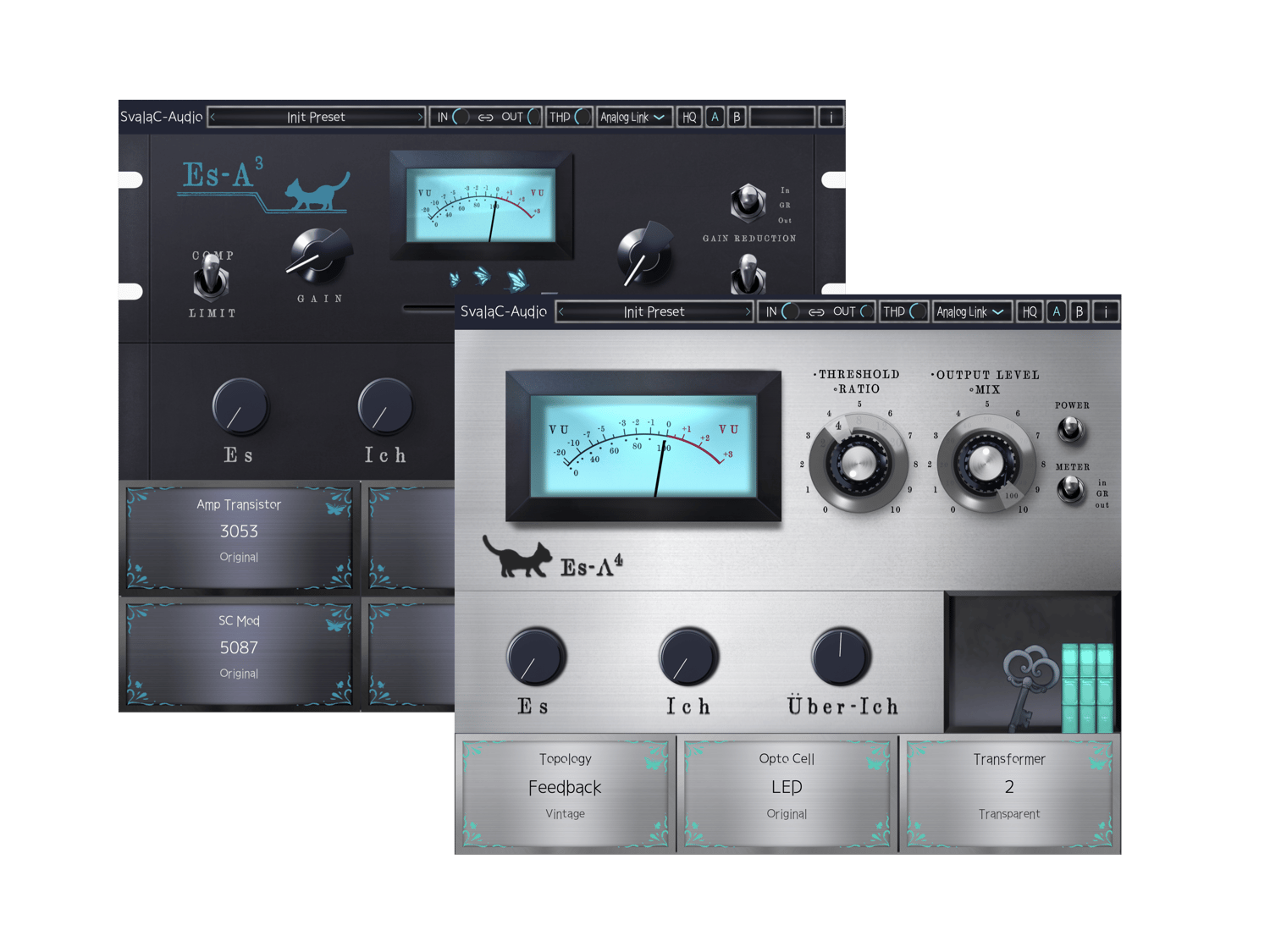Open the SC Mod 5087 selector panel
This screenshot has width=1270, height=952.
click(239, 653)
